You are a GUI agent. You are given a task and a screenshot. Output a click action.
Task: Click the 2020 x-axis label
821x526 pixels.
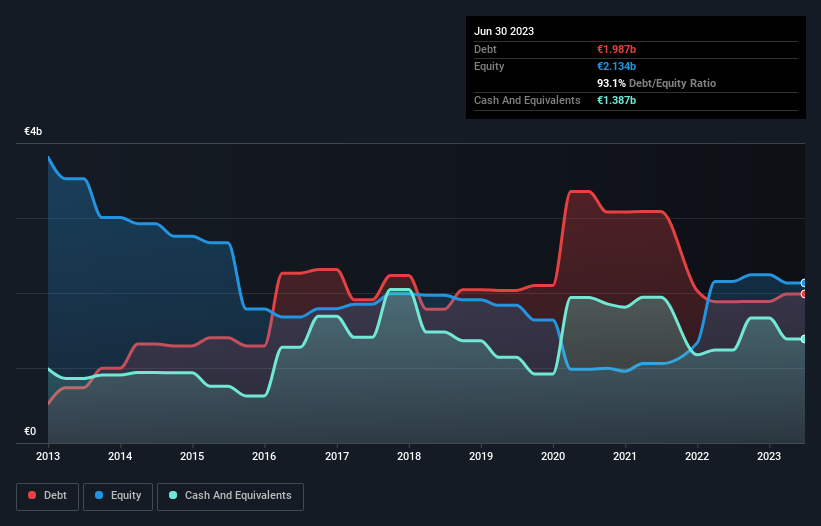pos(553,456)
